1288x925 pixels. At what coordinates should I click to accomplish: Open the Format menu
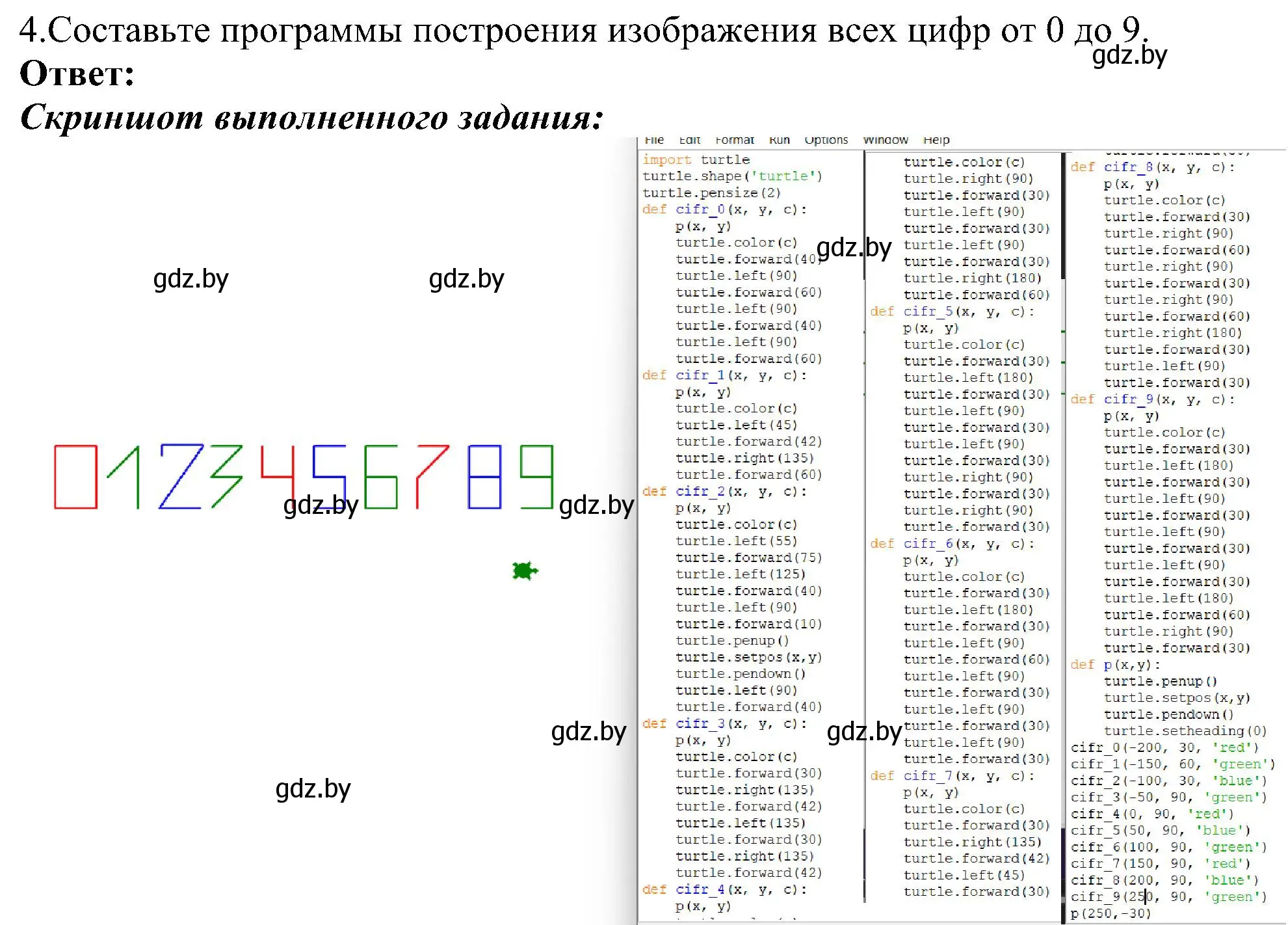click(735, 140)
